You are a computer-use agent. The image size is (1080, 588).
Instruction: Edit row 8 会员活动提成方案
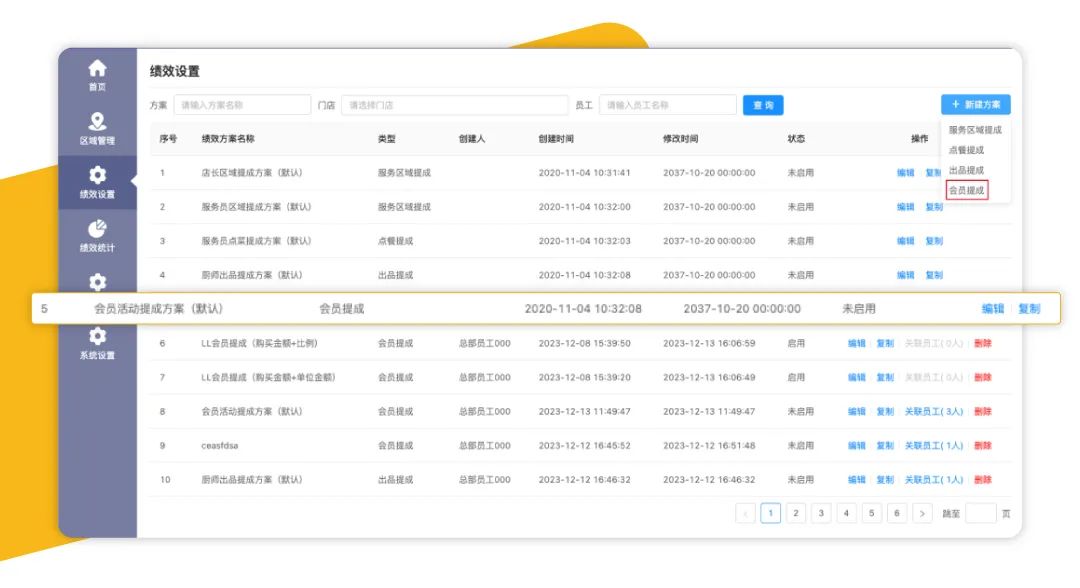(x=856, y=411)
